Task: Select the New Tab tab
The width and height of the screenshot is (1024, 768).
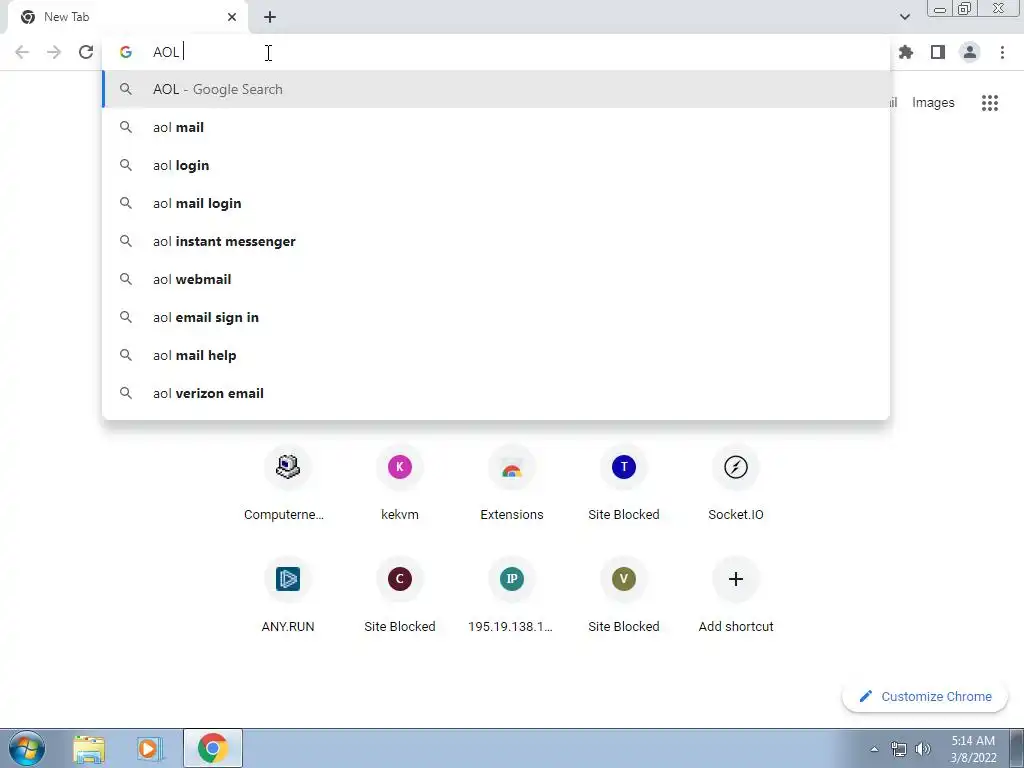Action: (127, 17)
